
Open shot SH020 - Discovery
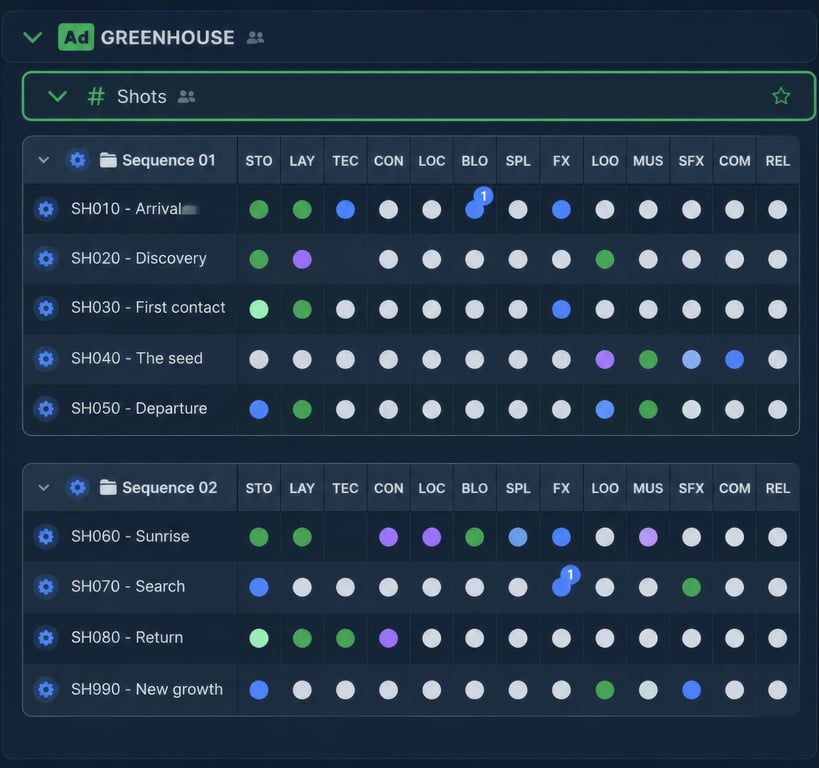(139, 258)
